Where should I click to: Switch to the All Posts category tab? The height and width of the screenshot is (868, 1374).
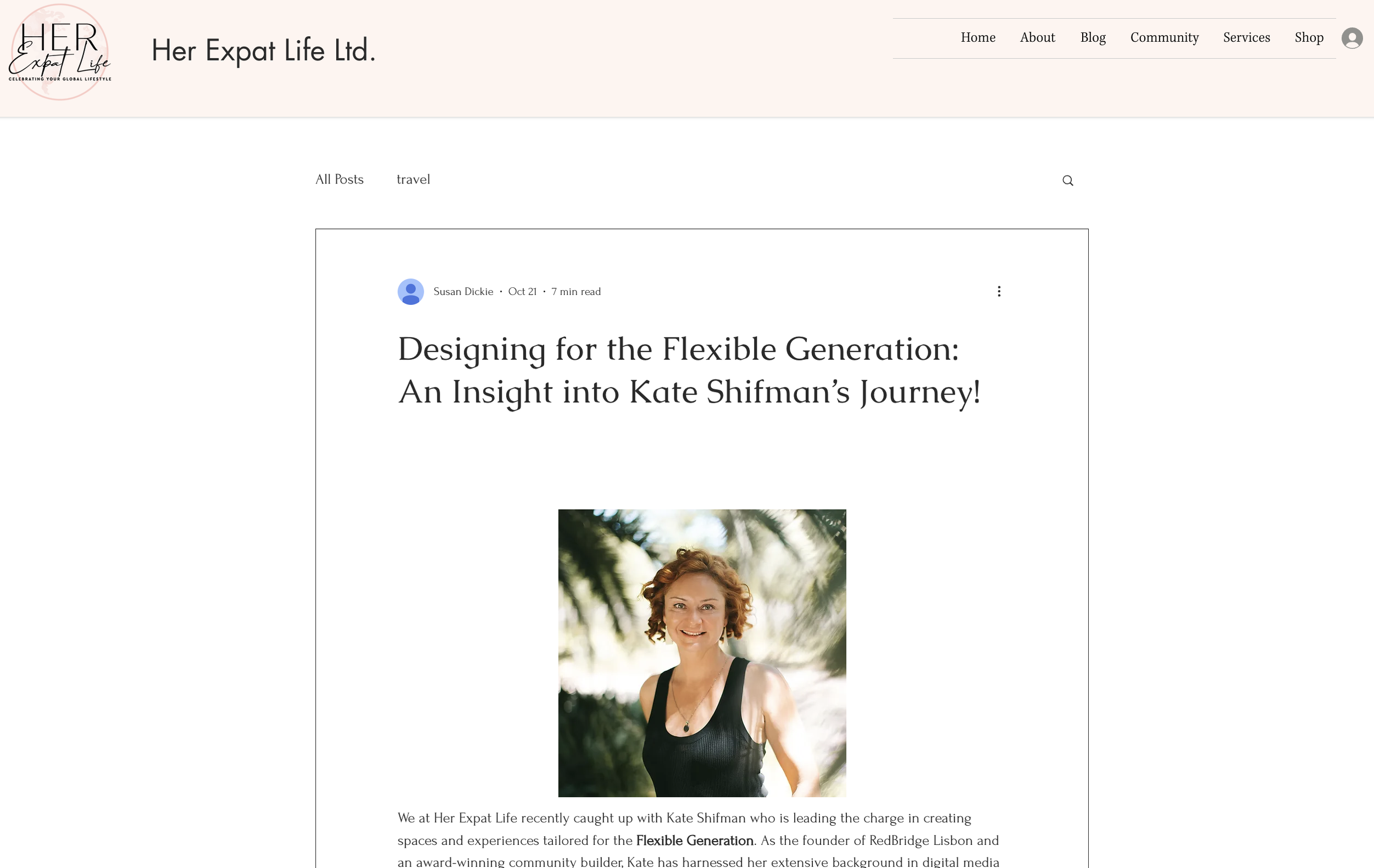tap(340, 180)
